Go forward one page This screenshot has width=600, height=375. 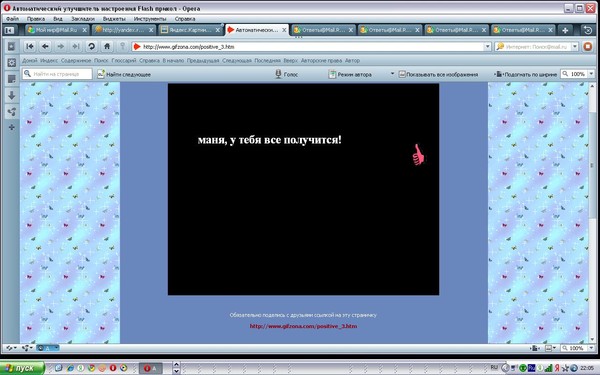[x=60, y=46]
